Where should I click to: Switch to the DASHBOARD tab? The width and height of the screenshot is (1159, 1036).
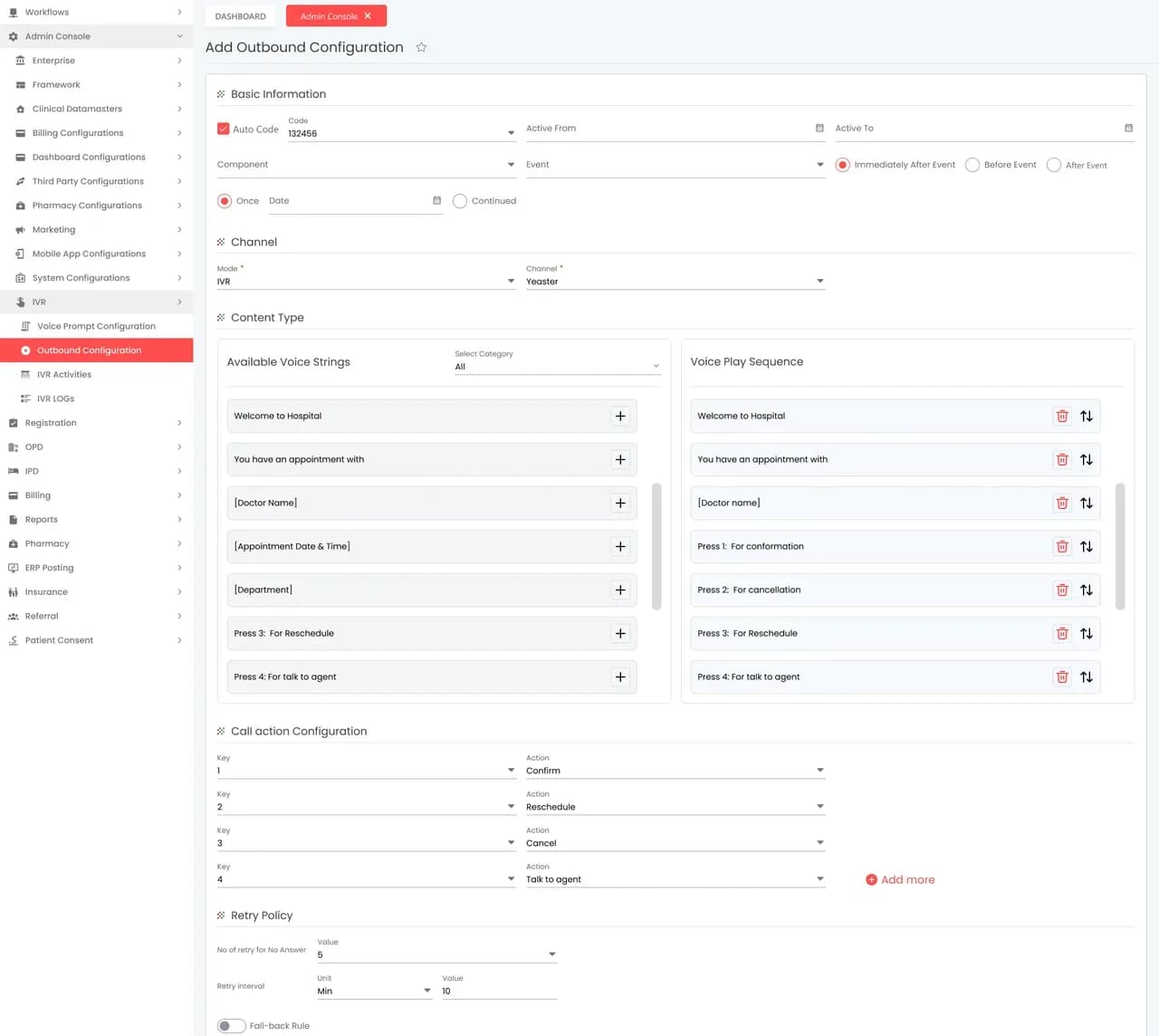241,16
